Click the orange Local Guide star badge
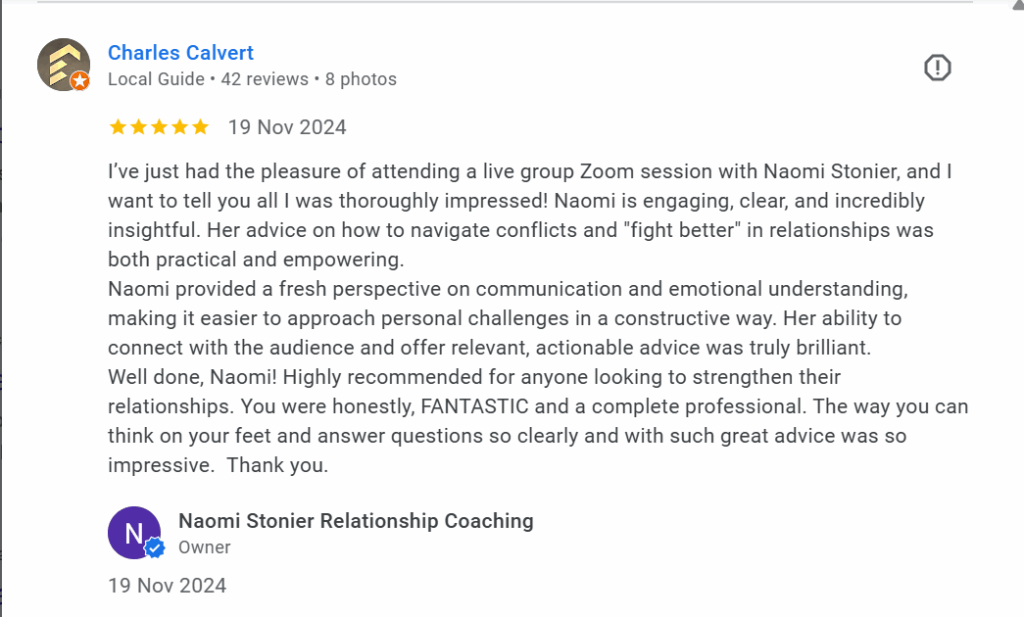Screen dimensions: 1024x617 pos(80,81)
